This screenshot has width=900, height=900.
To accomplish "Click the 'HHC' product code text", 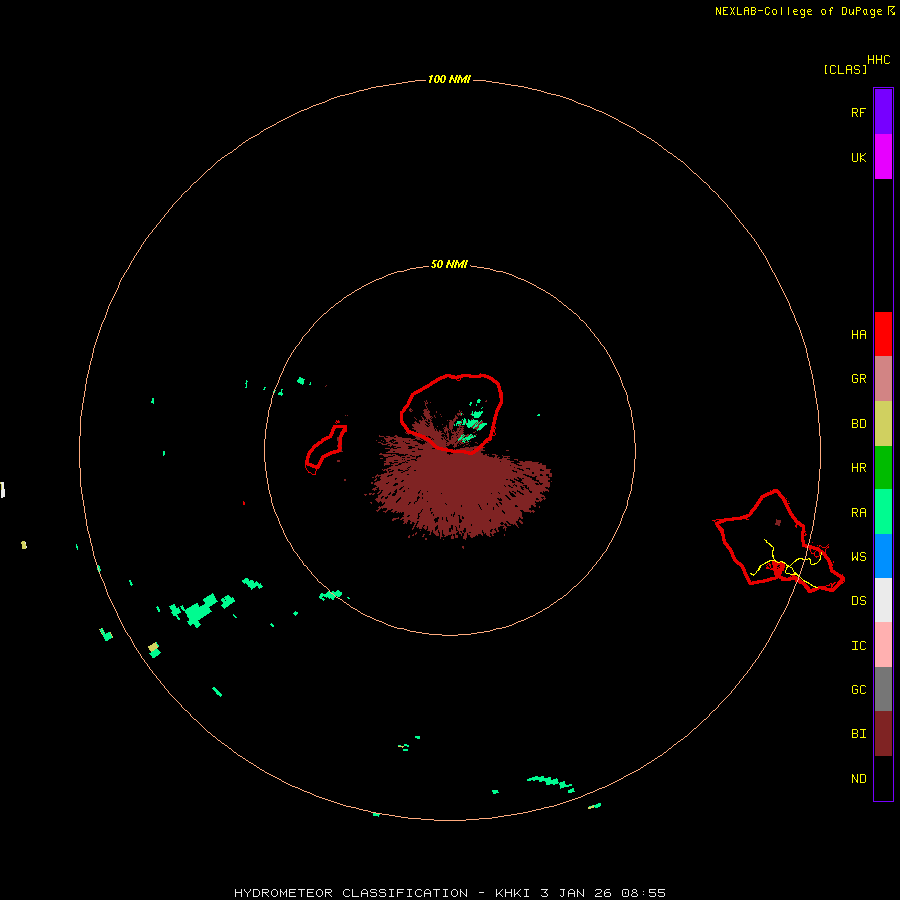I will pyautogui.click(x=878, y=60).
